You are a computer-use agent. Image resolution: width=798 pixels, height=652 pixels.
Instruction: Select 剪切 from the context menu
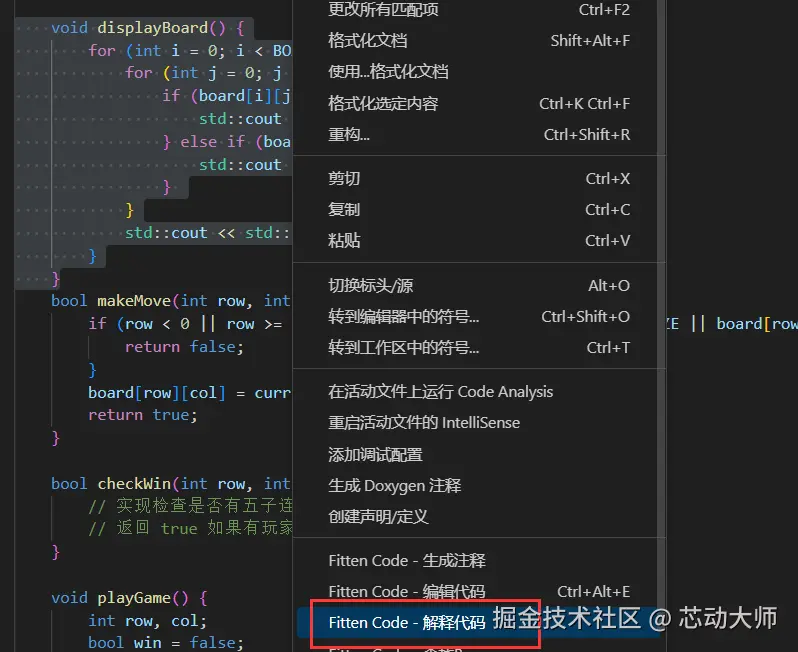(479, 179)
